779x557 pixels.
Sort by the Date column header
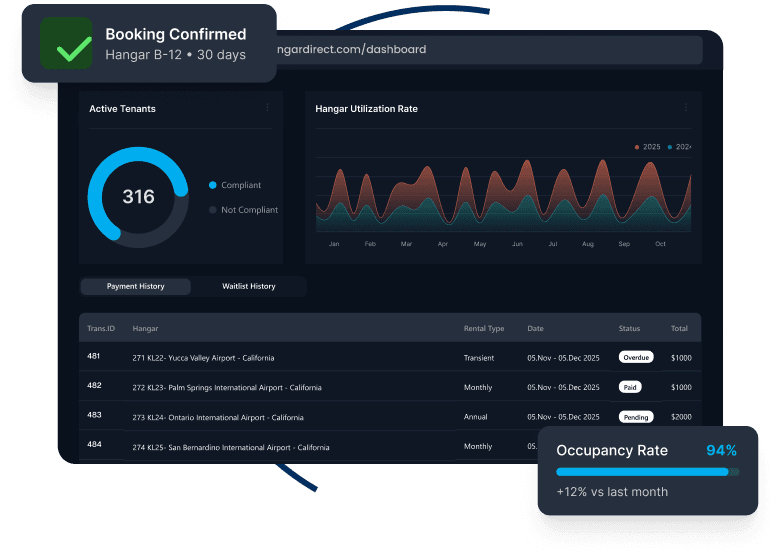[x=536, y=328]
